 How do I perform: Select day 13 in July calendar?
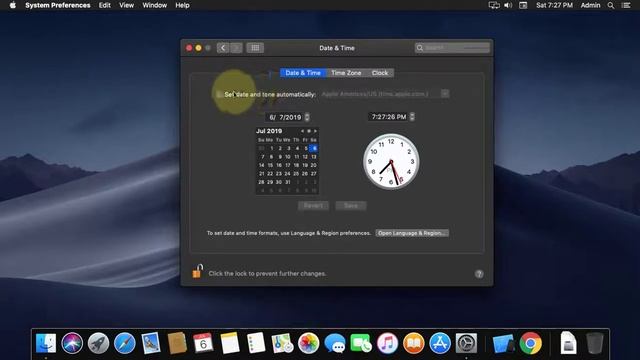[x=313, y=157]
